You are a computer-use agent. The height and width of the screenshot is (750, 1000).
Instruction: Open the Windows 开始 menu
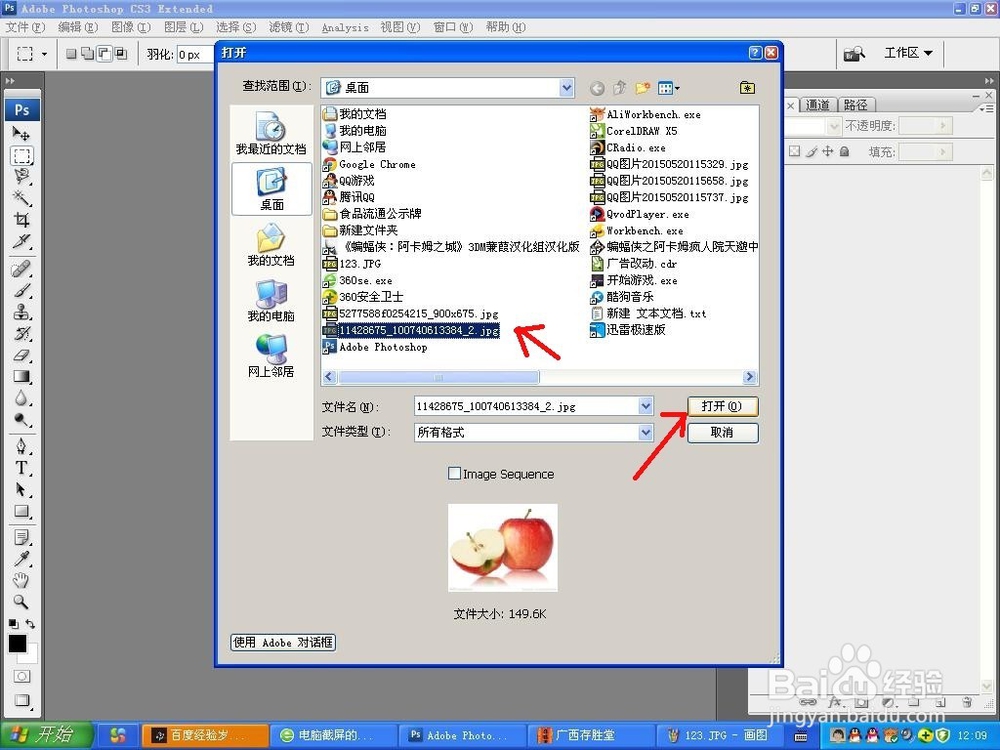(40, 735)
